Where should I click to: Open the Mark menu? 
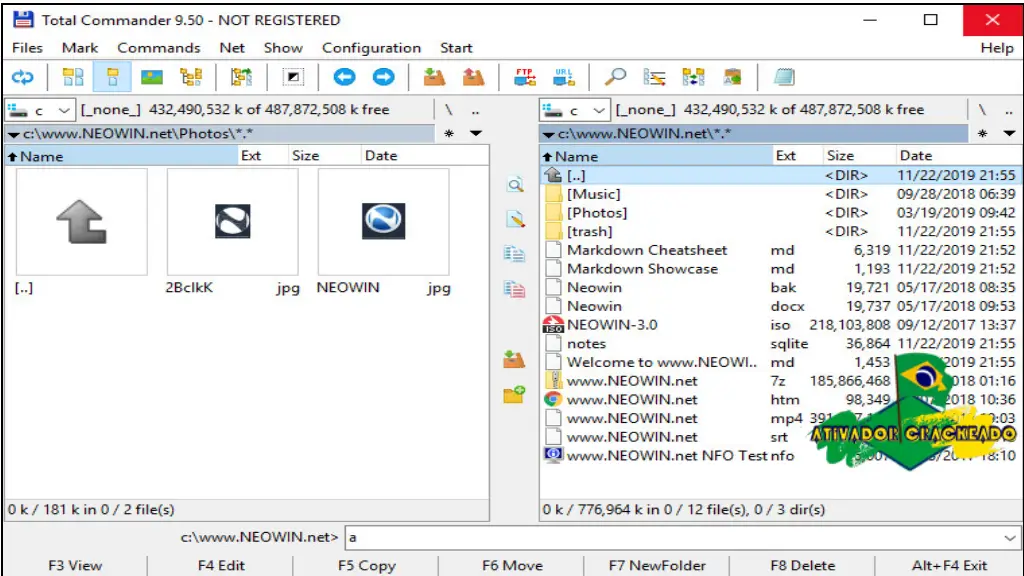point(80,48)
